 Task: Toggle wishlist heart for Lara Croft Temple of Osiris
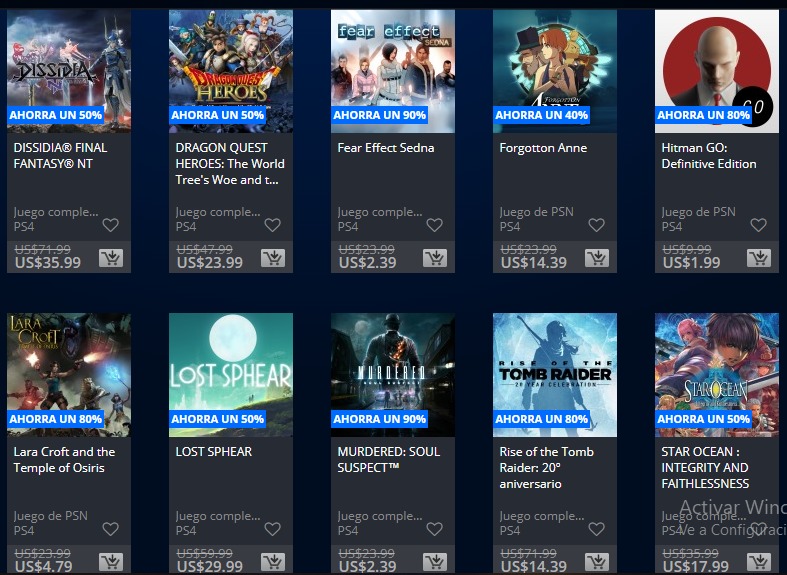(x=110, y=529)
